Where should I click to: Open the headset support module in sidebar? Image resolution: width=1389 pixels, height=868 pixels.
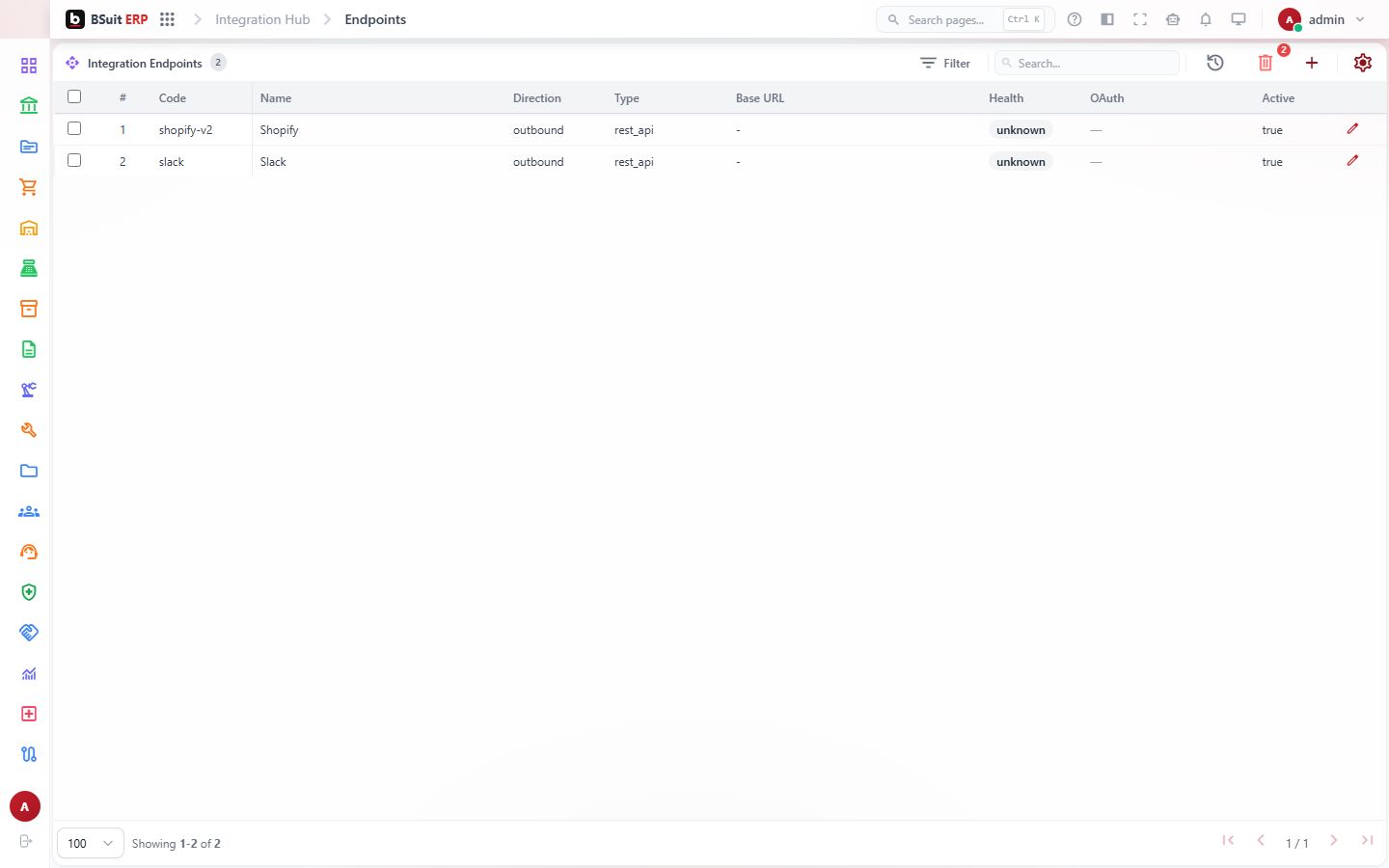[29, 552]
